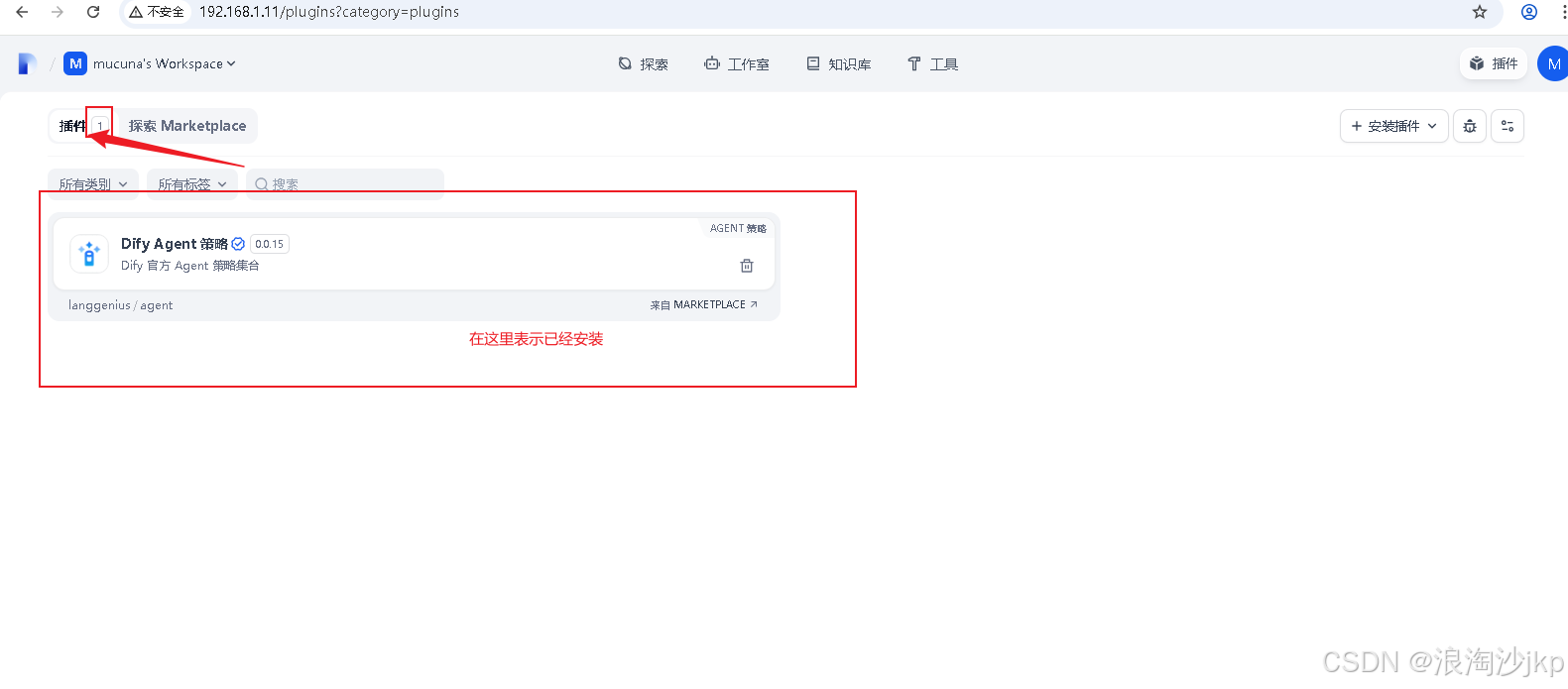Open the 工具 navigation item
The image size is (1568, 689).
[932, 63]
